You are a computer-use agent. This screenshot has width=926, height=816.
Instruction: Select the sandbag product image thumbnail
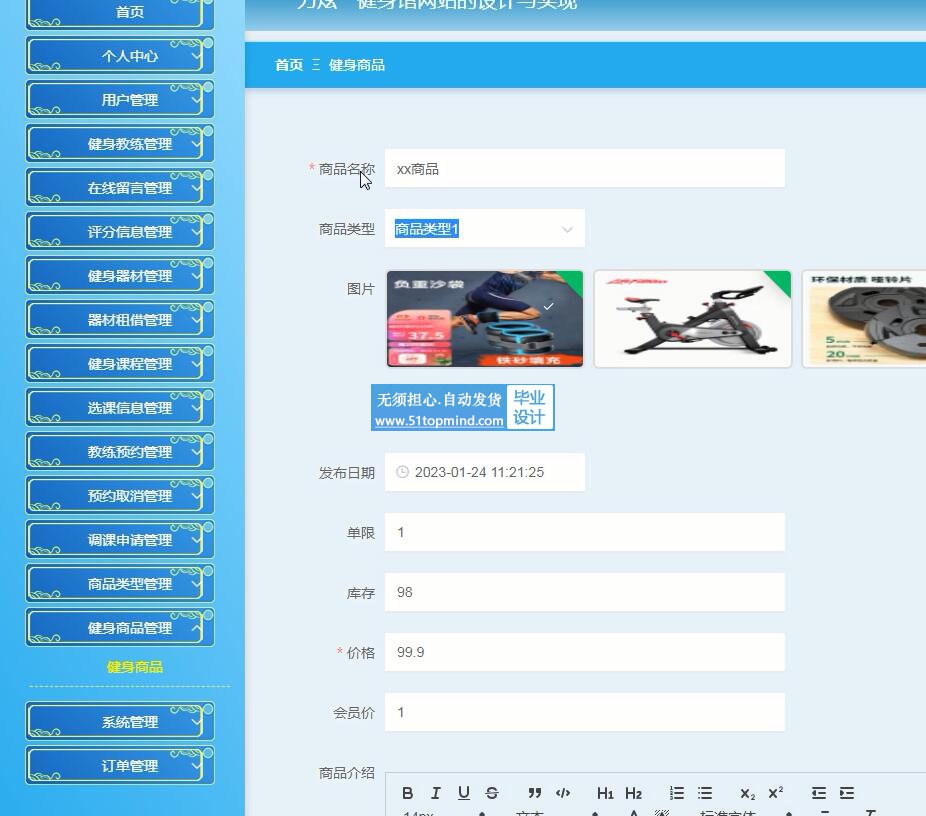click(x=485, y=319)
